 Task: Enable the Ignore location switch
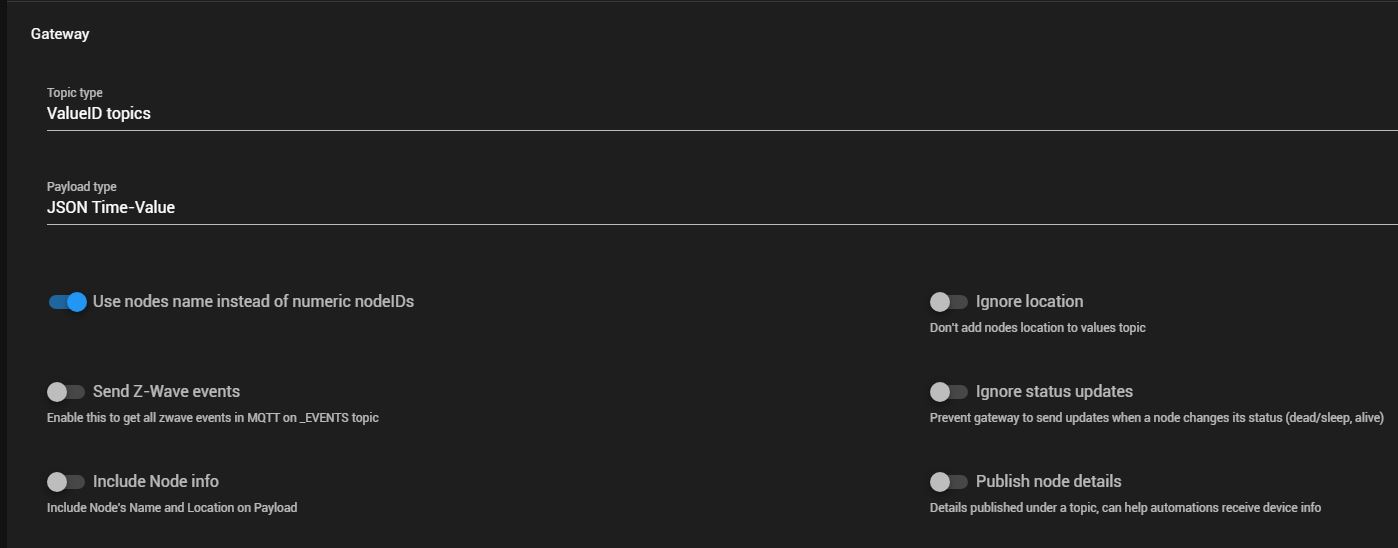[949, 302]
